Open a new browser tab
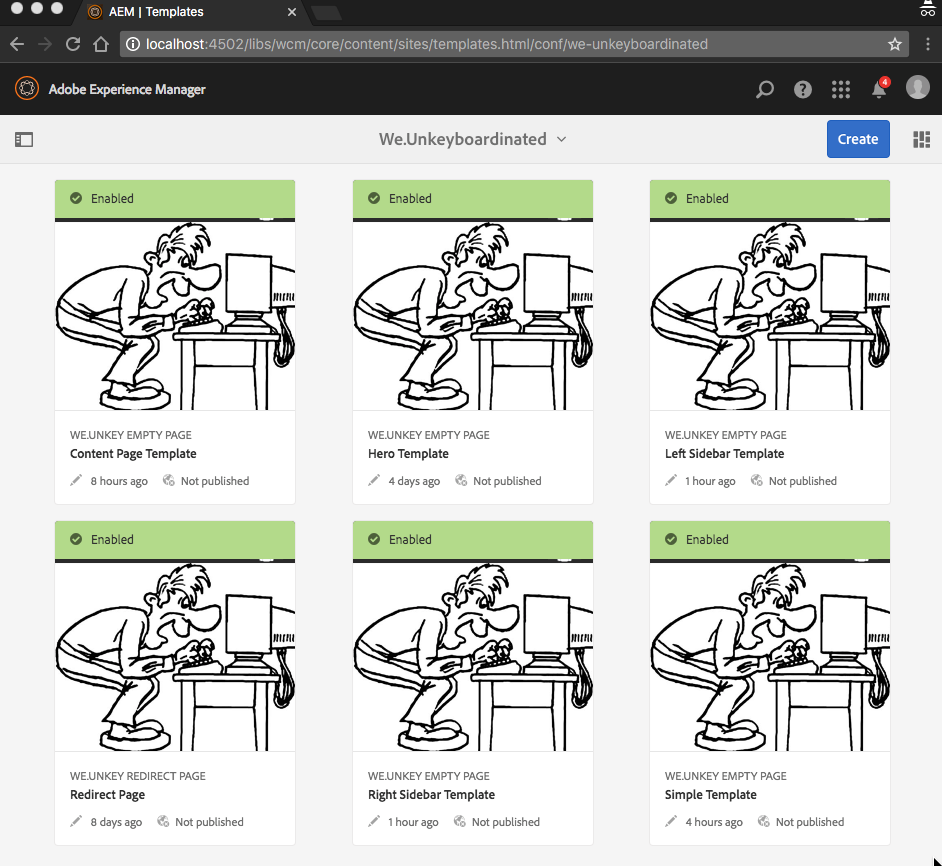 327,13
